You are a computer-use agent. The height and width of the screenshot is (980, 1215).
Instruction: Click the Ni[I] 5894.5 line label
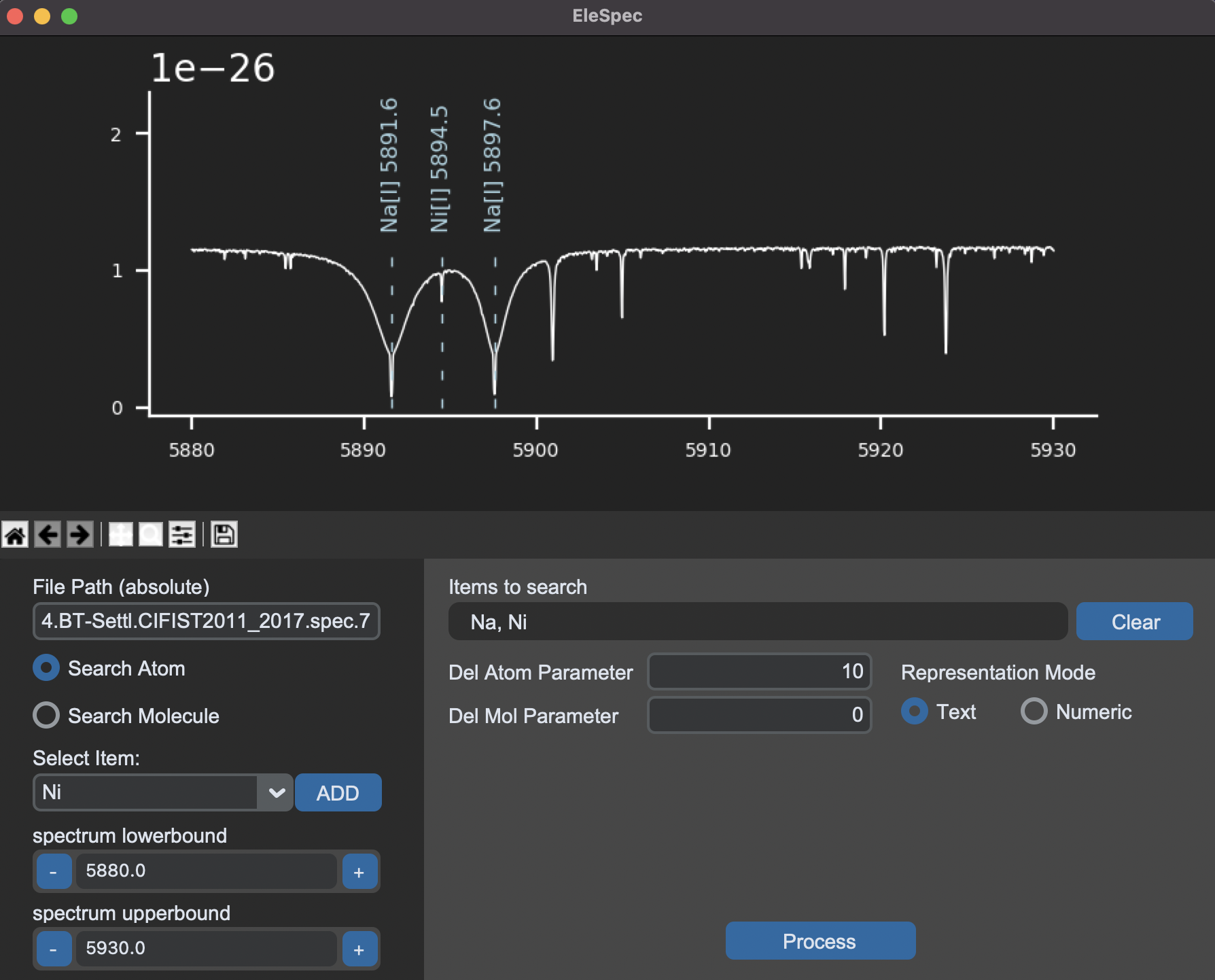coord(440,169)
